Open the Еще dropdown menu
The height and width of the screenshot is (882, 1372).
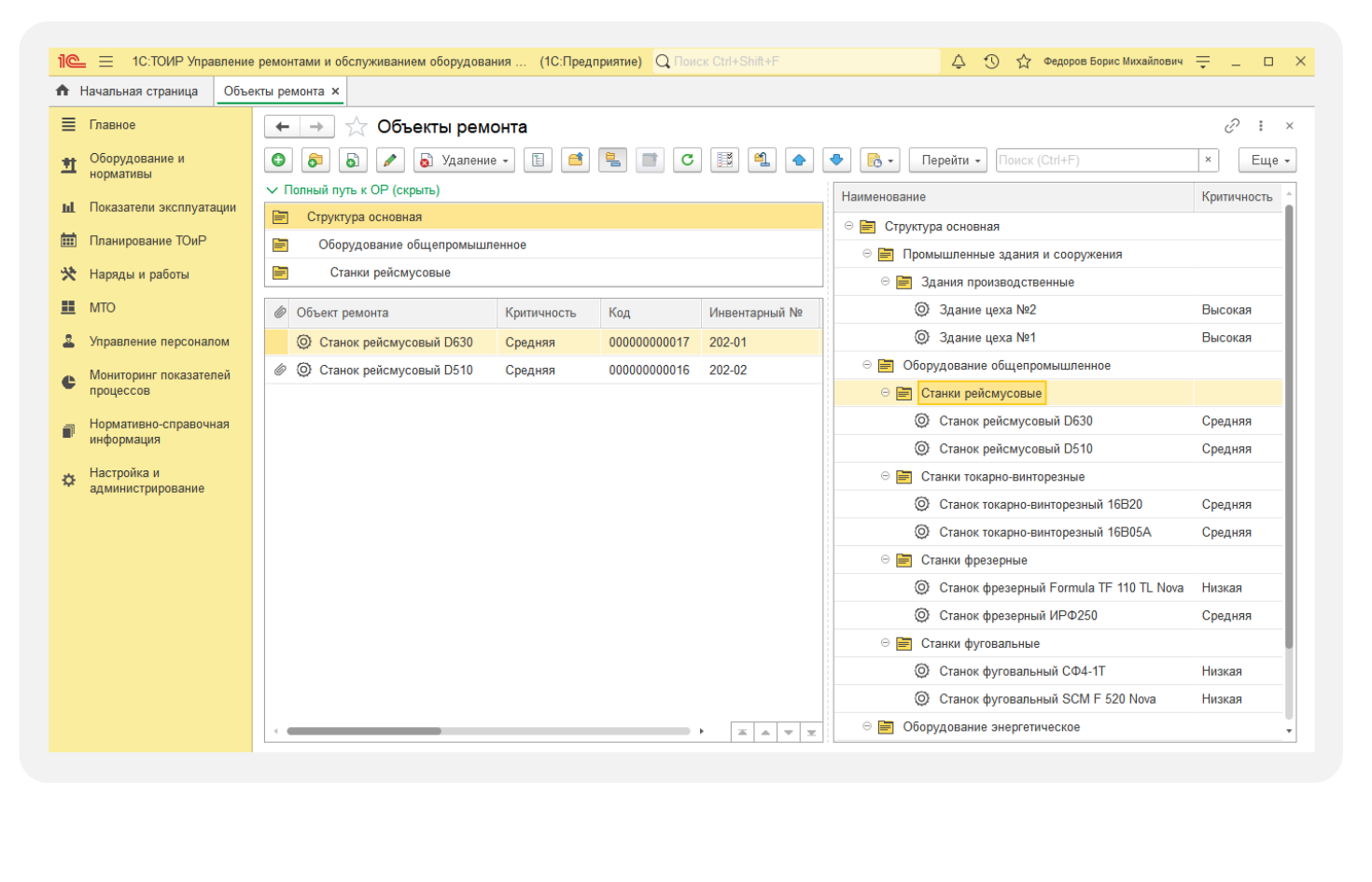[x=1268, y=161]
